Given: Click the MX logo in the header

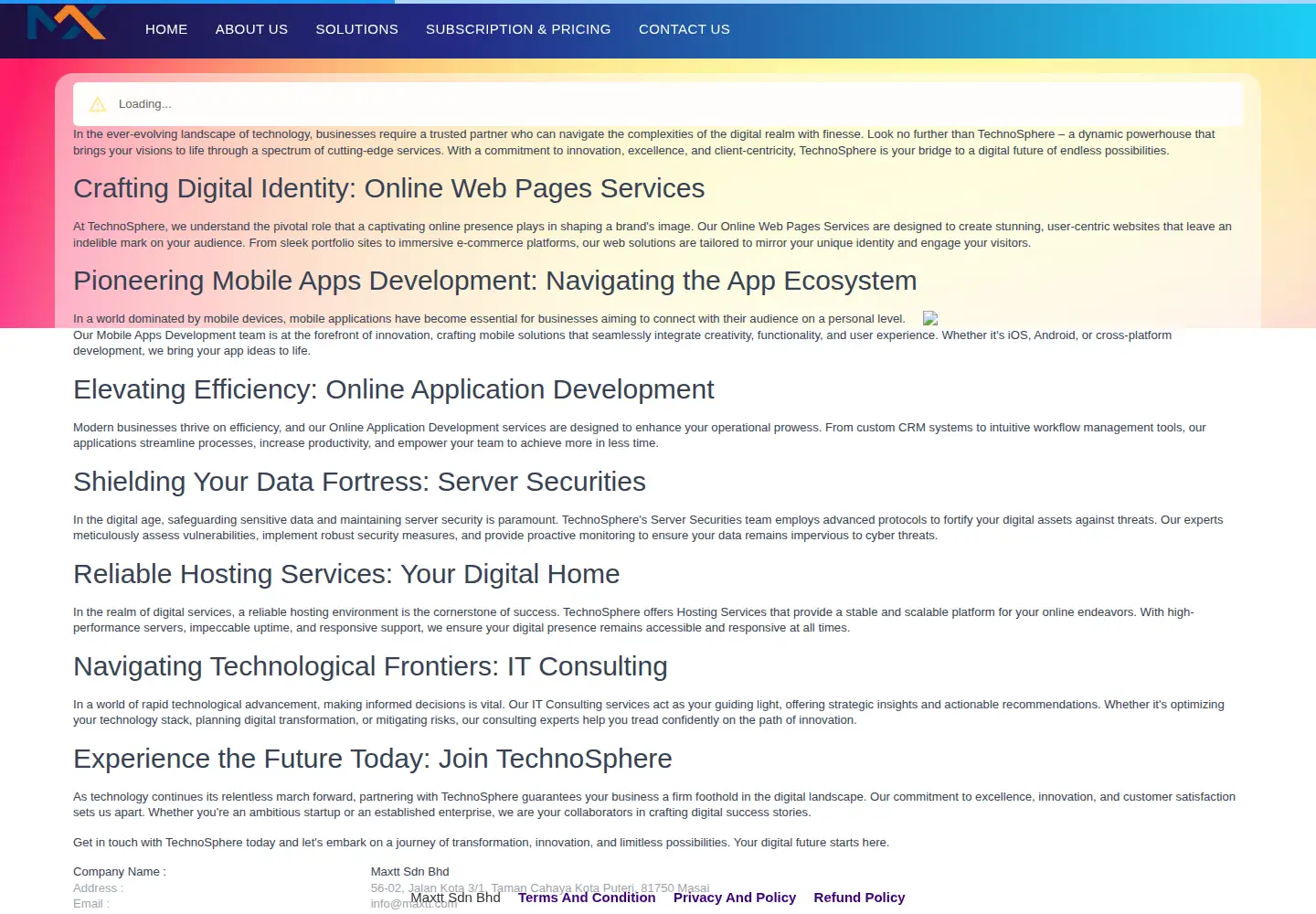Looking at the screenshot, I should [x=67, y=22].
